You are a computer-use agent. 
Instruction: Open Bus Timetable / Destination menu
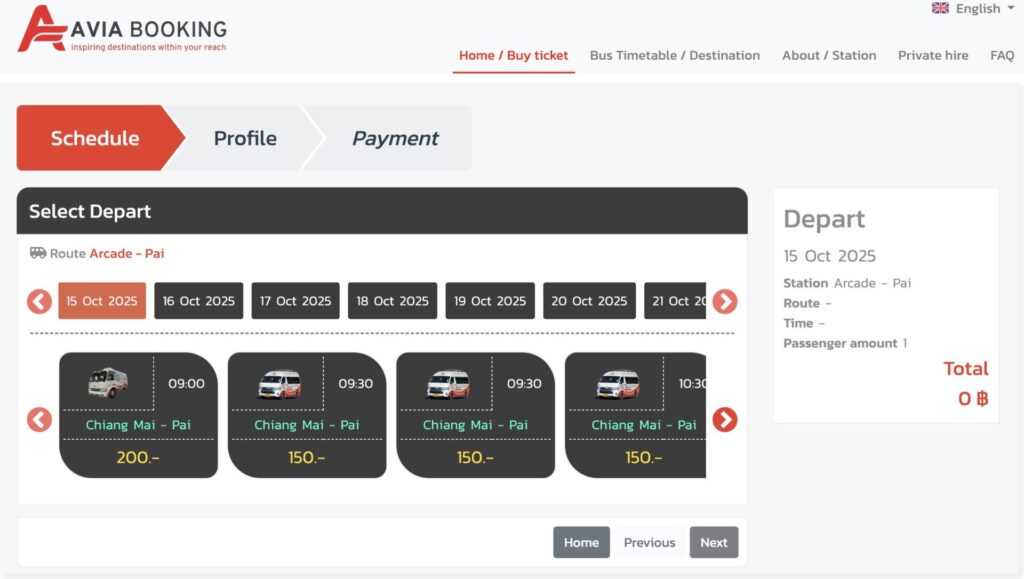(675, 56)
